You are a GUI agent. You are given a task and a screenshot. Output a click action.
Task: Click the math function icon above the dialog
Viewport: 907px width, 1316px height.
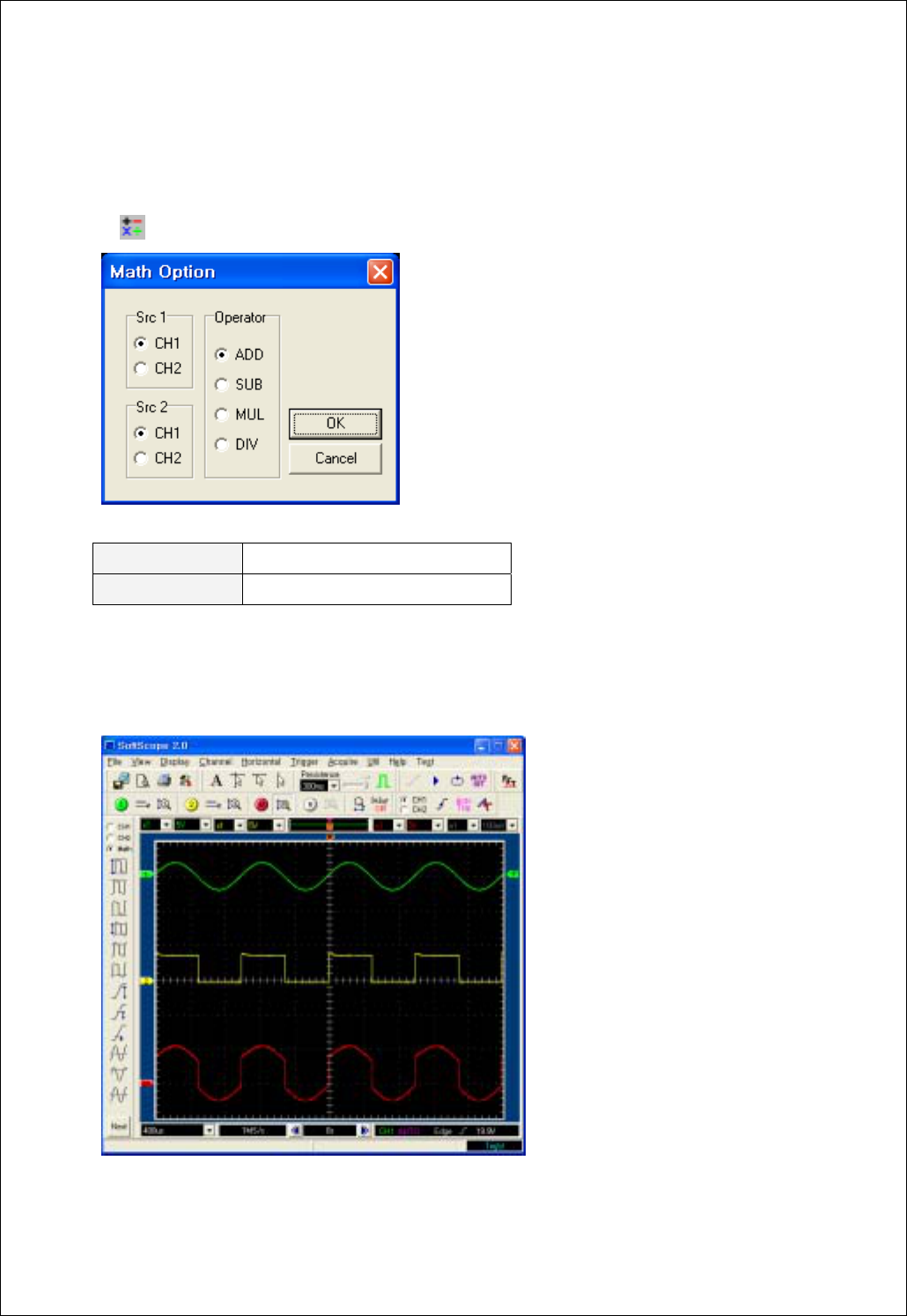[x=132, y=227]
